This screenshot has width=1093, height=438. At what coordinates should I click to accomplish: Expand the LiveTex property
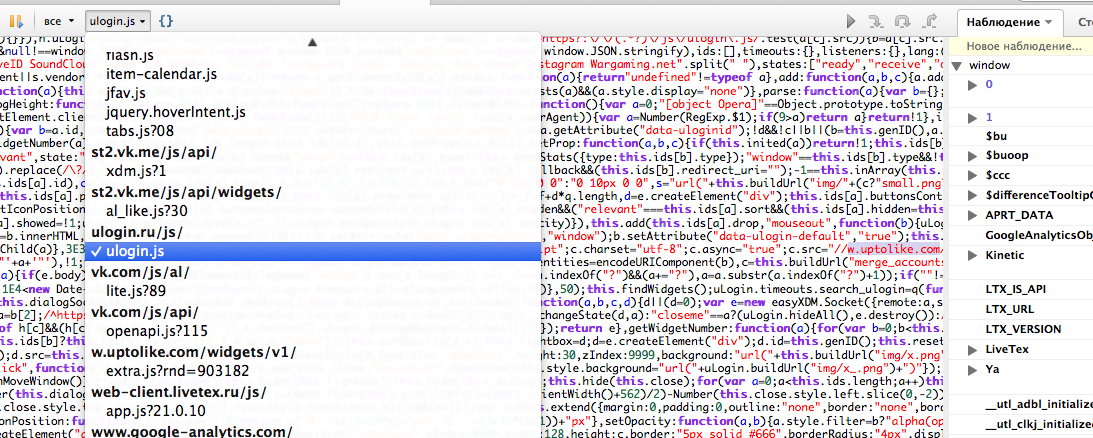click(x=974, y=349)
